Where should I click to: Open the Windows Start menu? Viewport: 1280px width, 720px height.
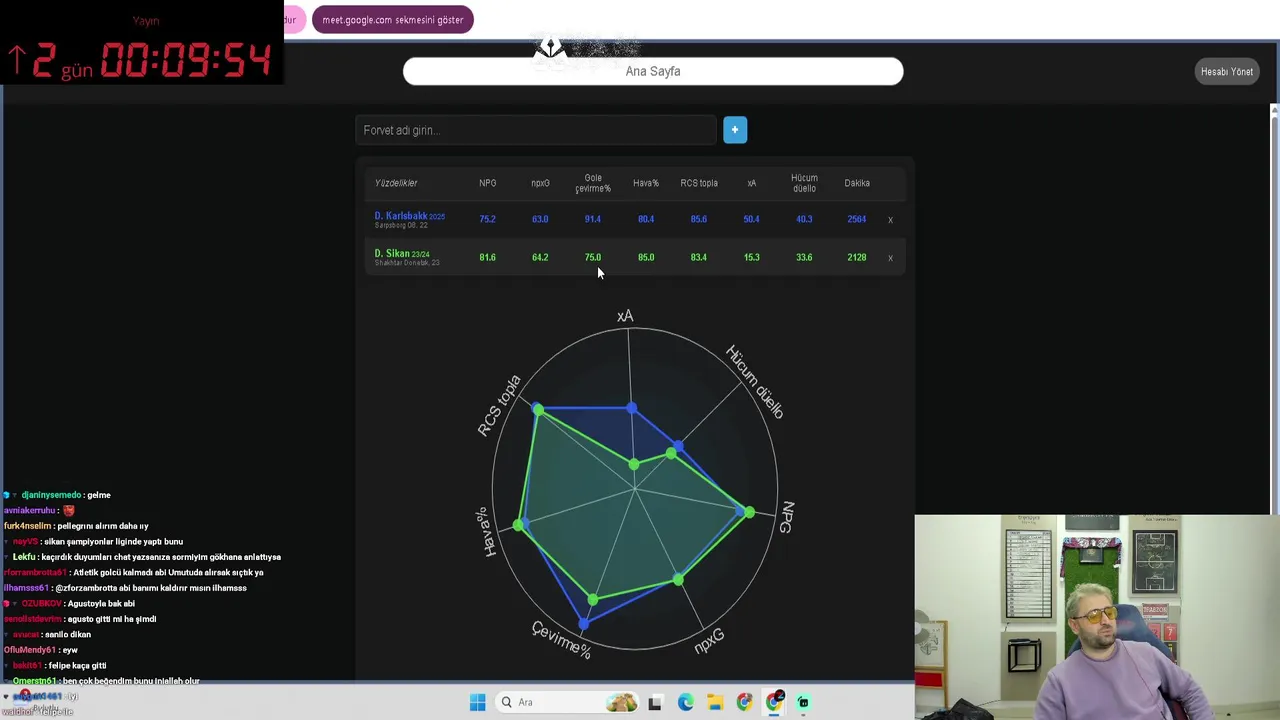(477, 702)
